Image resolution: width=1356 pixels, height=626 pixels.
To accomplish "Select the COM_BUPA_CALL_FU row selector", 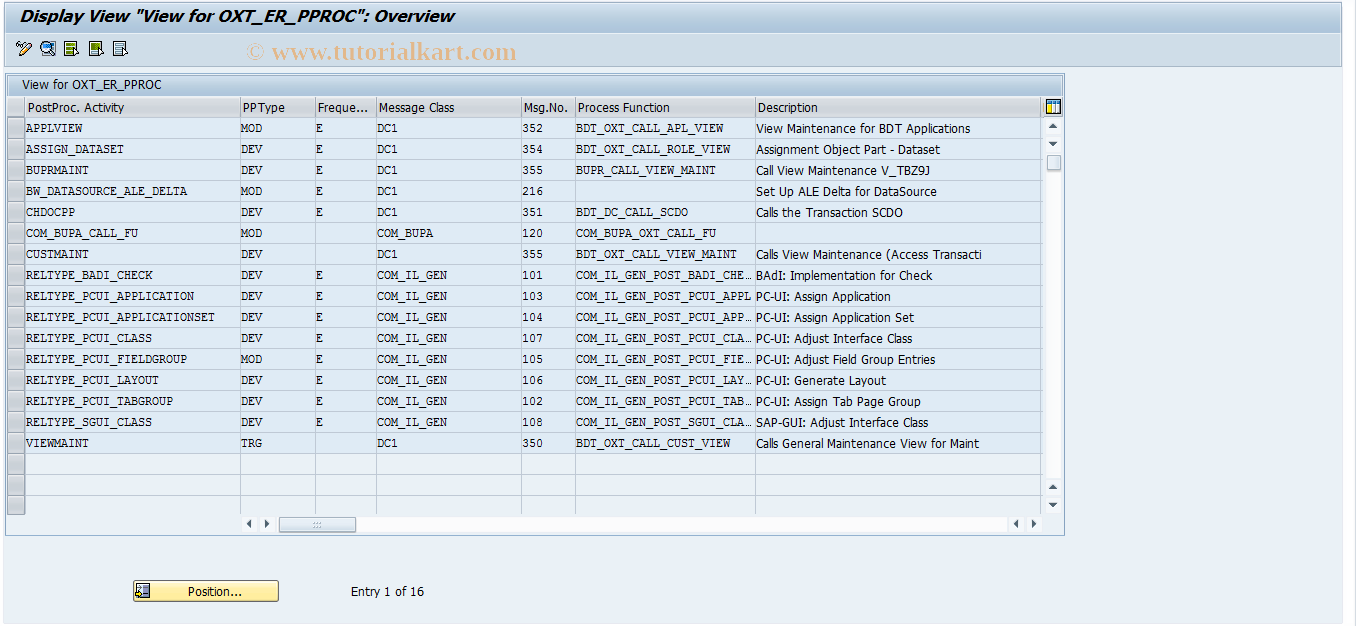I will point(15,233).
